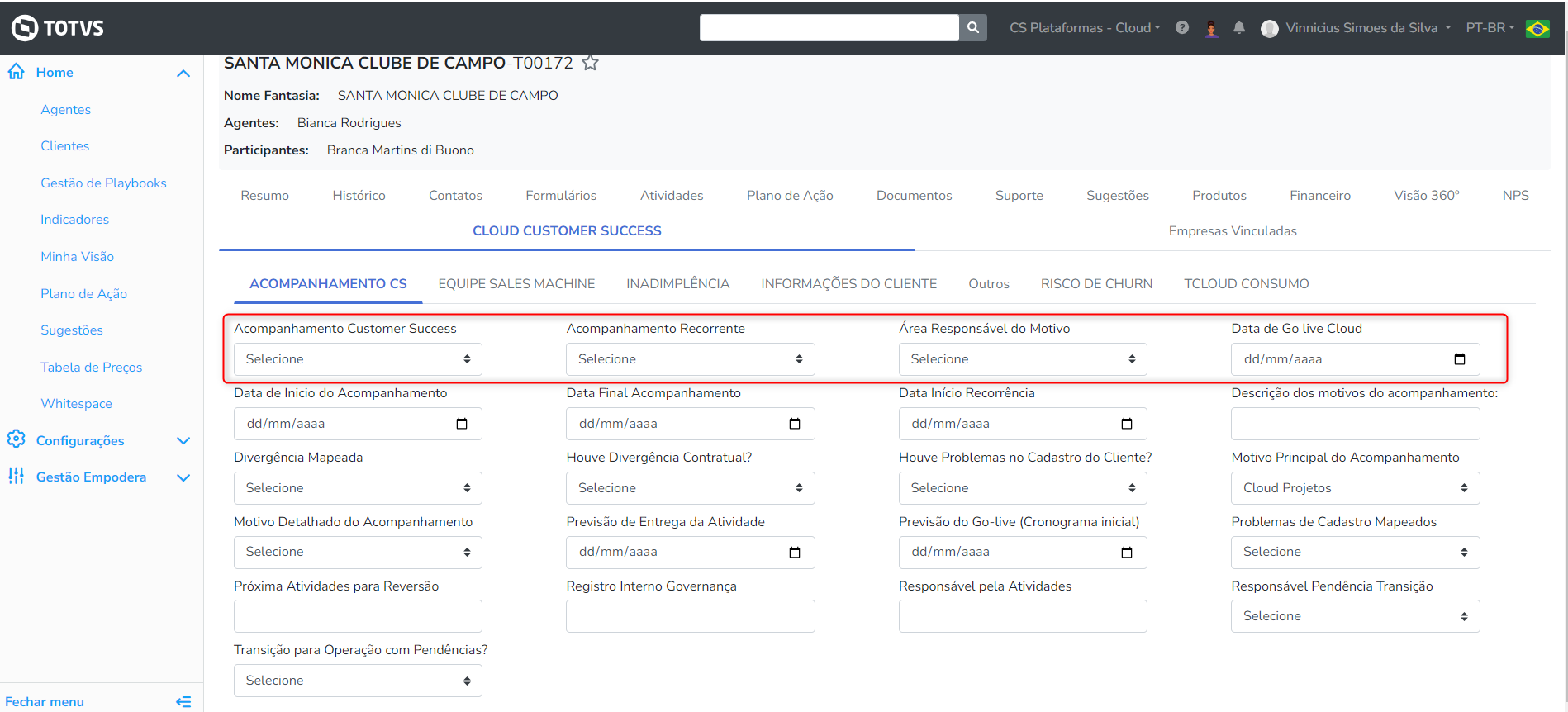Image resolution: width=1568 pixels, height=712 pixels.
Task: Collapse sidebar with Fechar menu icon
Action: coord(183,701)
